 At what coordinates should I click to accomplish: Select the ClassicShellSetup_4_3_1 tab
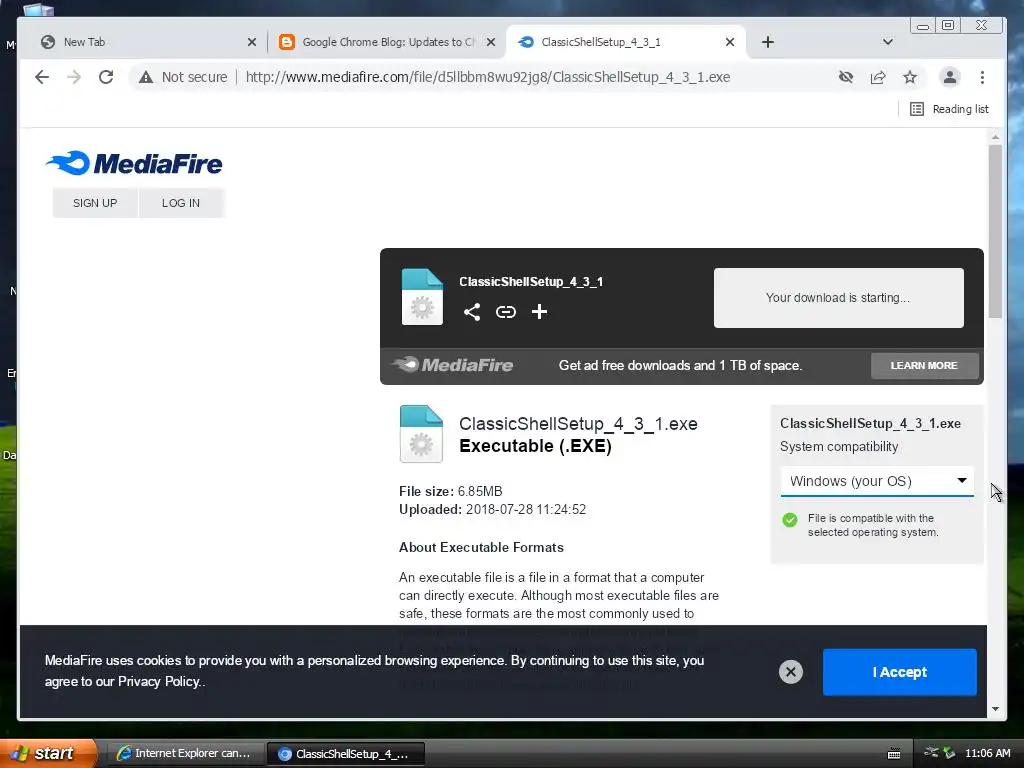click(x=626, y=42)
